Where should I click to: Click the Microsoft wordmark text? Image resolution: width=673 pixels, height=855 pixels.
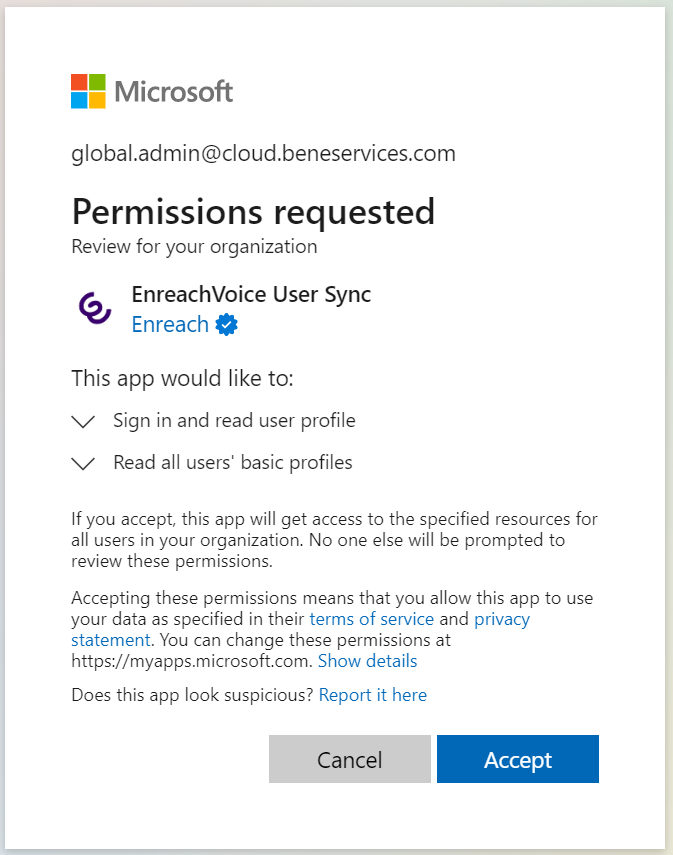coord(174,92)
